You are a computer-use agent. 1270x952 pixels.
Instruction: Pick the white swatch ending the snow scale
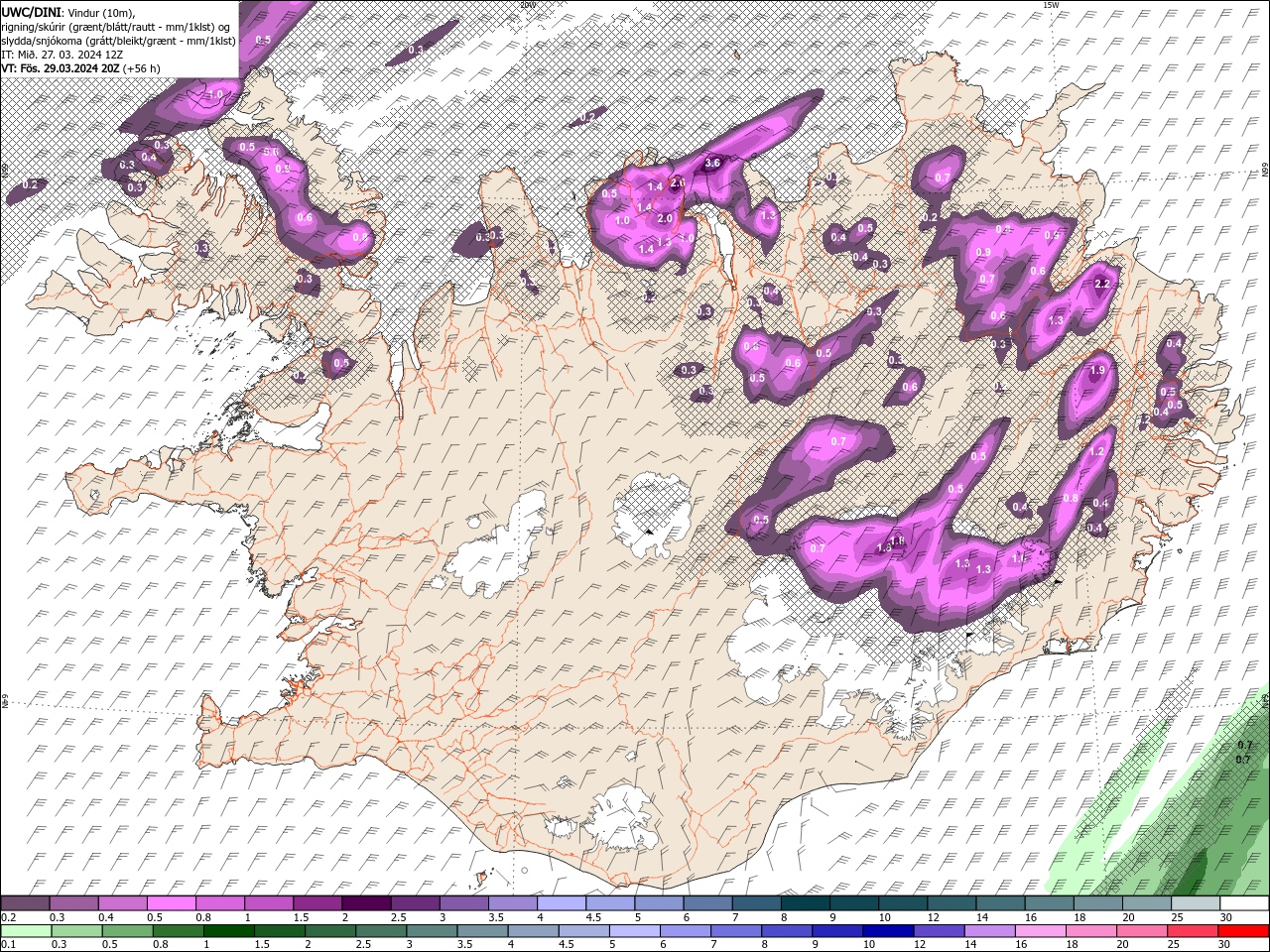pos(1243,903)
